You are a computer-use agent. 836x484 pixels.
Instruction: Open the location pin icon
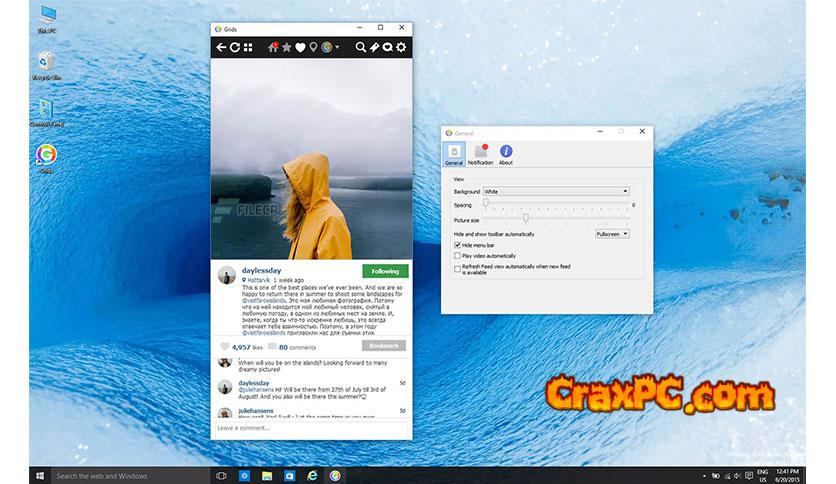[x=312, y=47]
